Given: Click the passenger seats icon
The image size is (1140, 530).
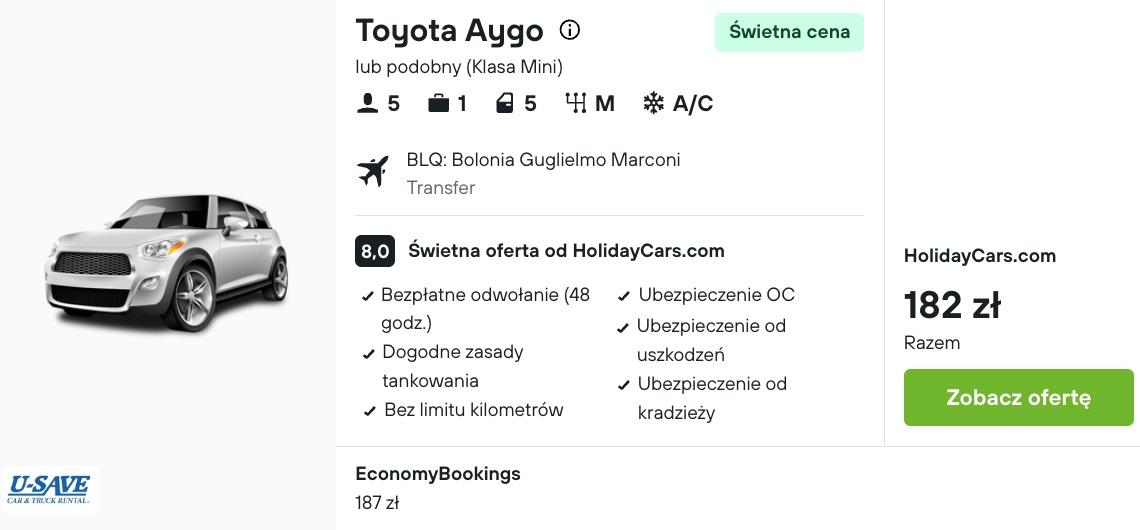Looking at the screenshot, I should click(366, 104).
